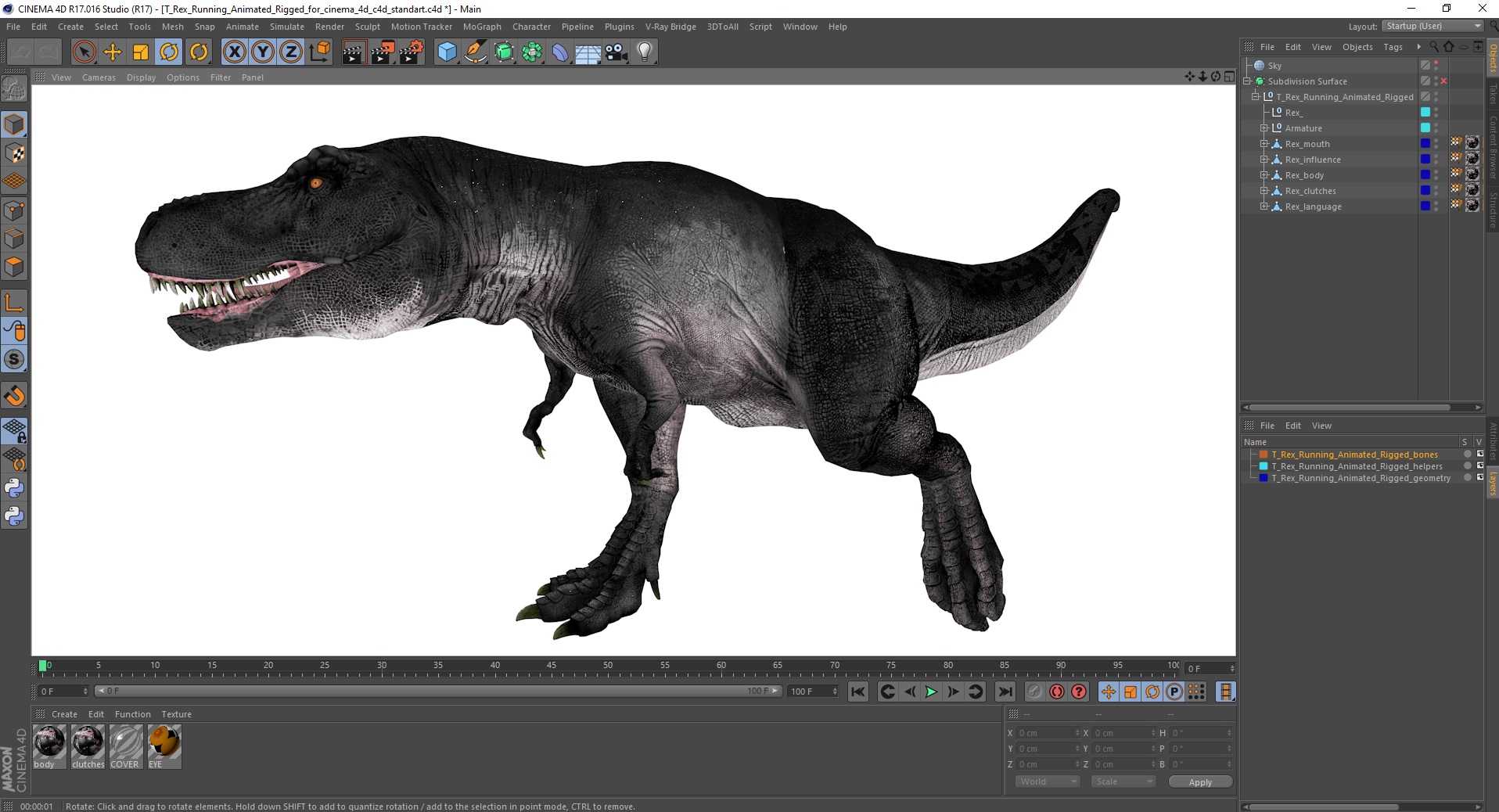Open viewport Cameras menu
1499x812 pixels.
(x=99, y=77)
